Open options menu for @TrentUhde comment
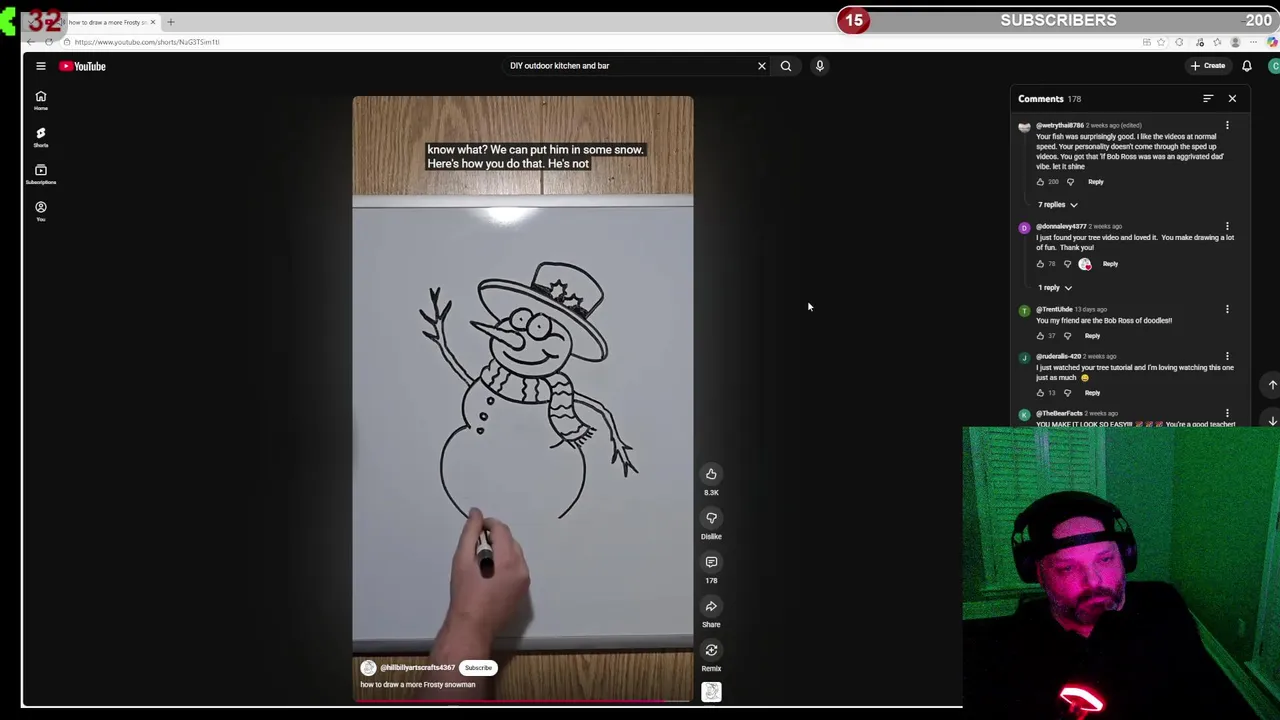The width and height of the screenshot is (1280, 720). [1227, 310]
